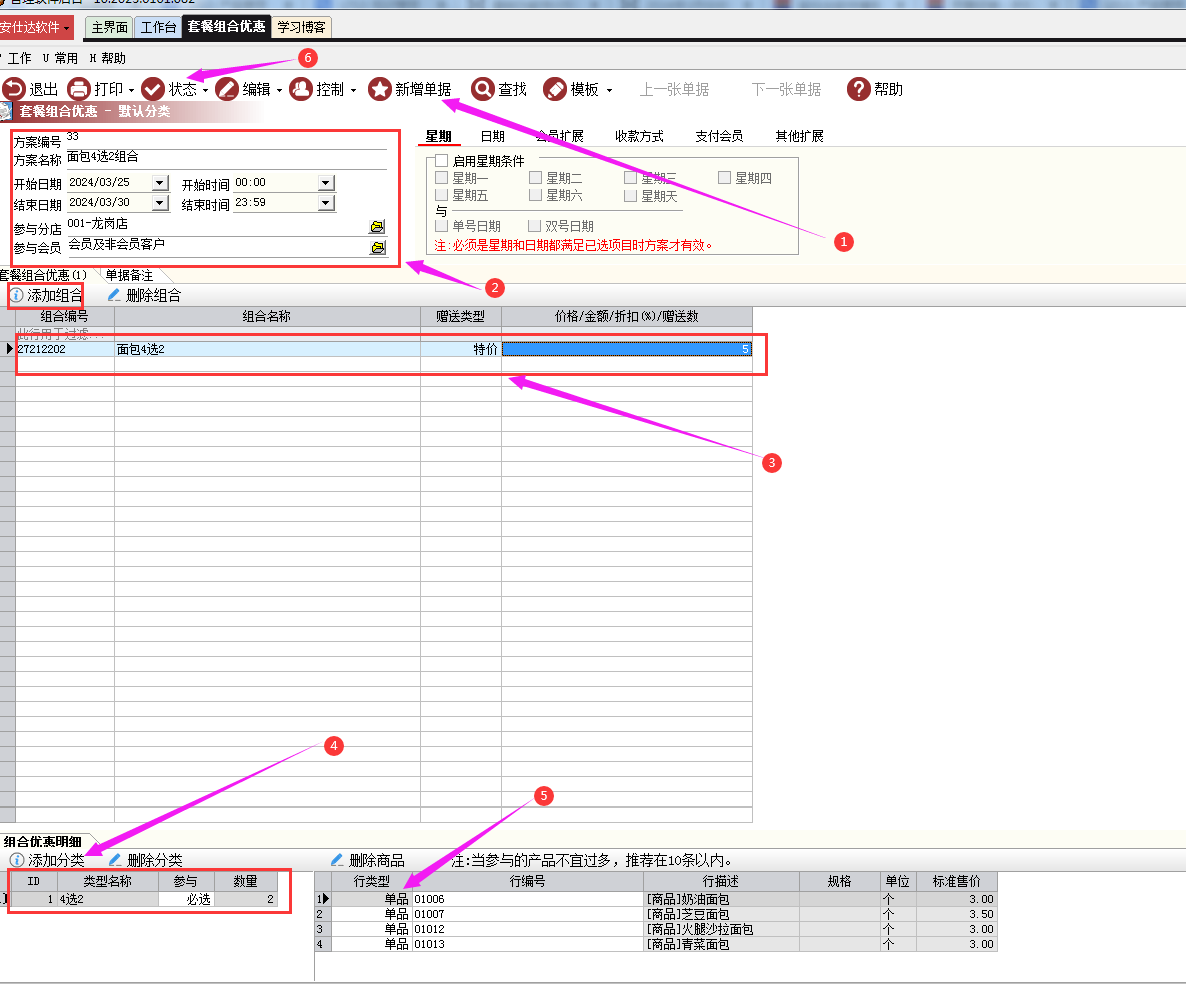Open the 日期 condition tab

[x=492, y=136]
